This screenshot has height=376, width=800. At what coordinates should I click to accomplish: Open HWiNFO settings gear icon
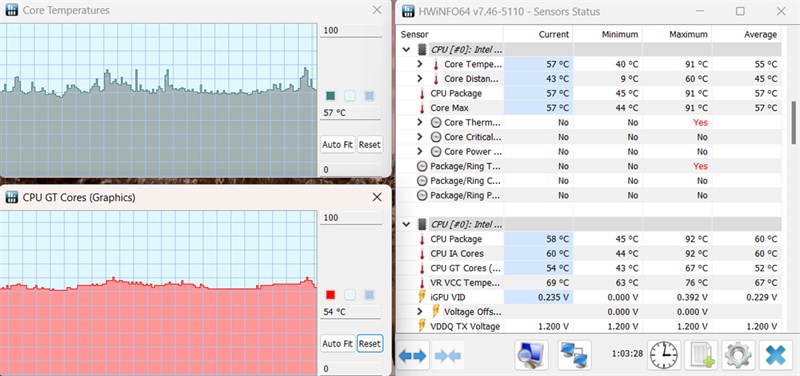click(738, 355)
